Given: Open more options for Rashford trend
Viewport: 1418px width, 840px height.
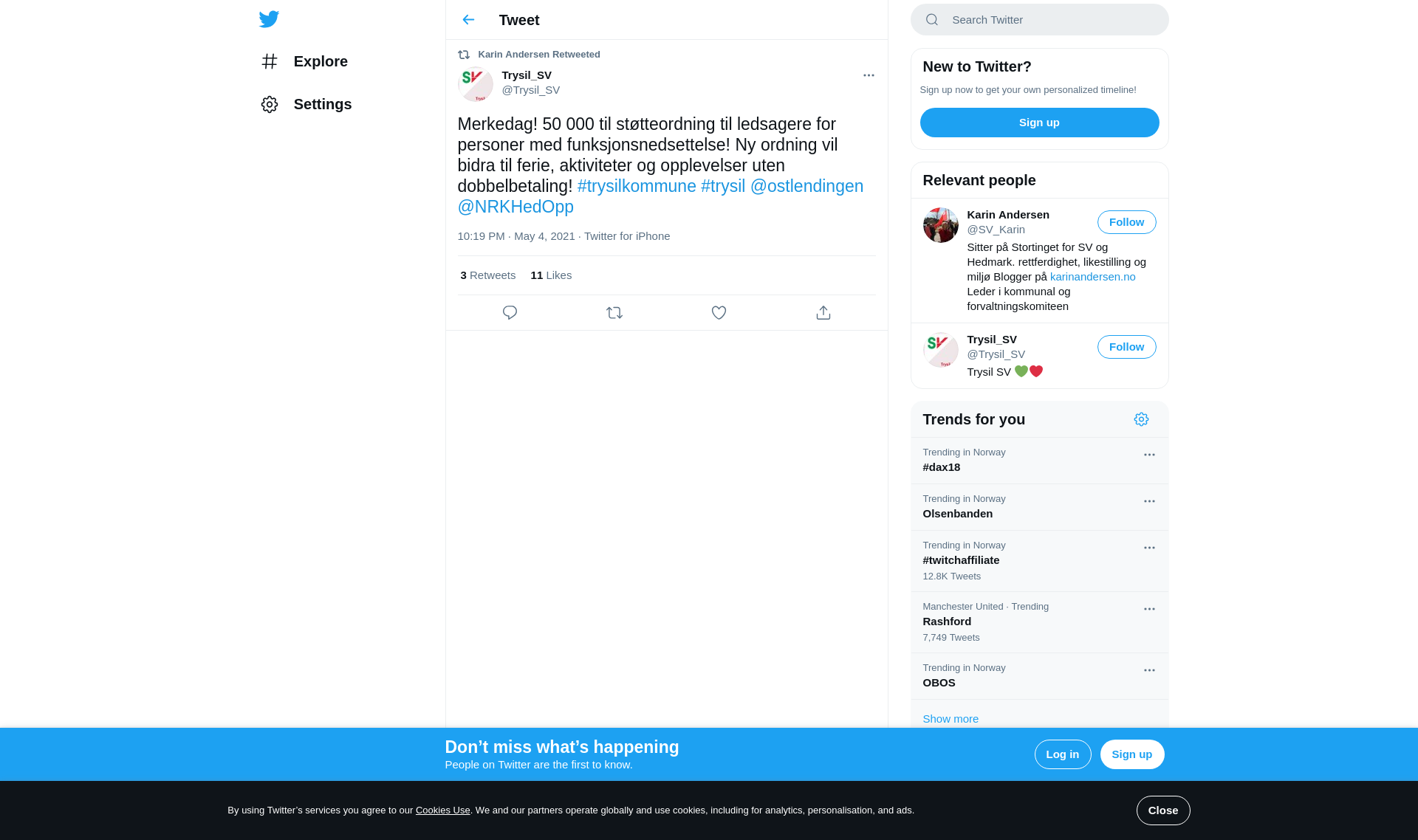Looking at the screenshot, I should (1149, 609).
